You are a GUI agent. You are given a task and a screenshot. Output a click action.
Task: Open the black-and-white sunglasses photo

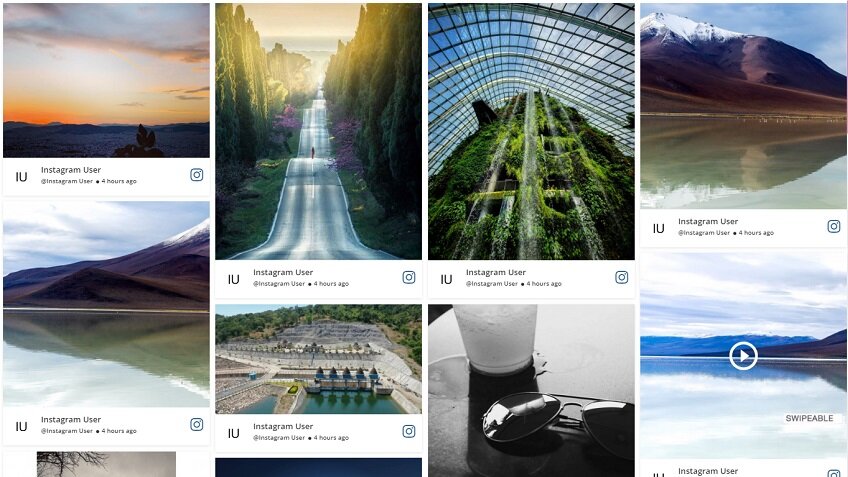coord(531,390)
